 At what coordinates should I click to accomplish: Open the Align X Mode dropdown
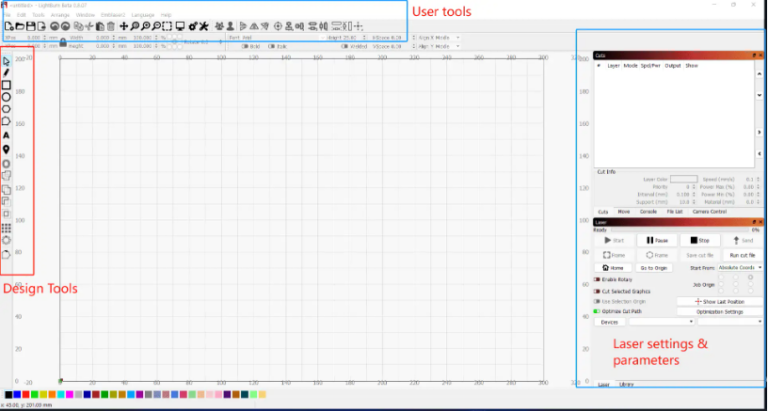click(x=439, y=38)
